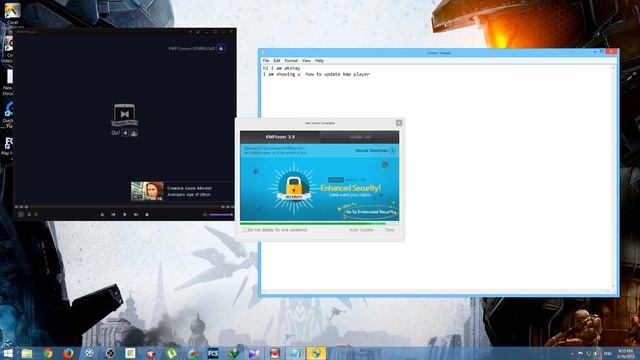Click the colorful grid taskbar icon
The image size is (640, 360).
coord(130,353)
